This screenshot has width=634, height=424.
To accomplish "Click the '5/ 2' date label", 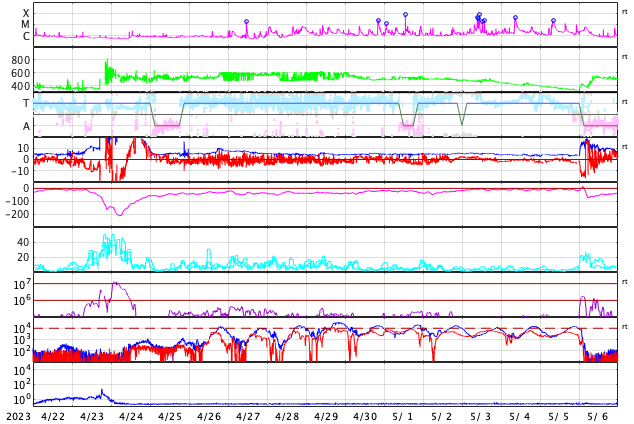I will 442,416.
